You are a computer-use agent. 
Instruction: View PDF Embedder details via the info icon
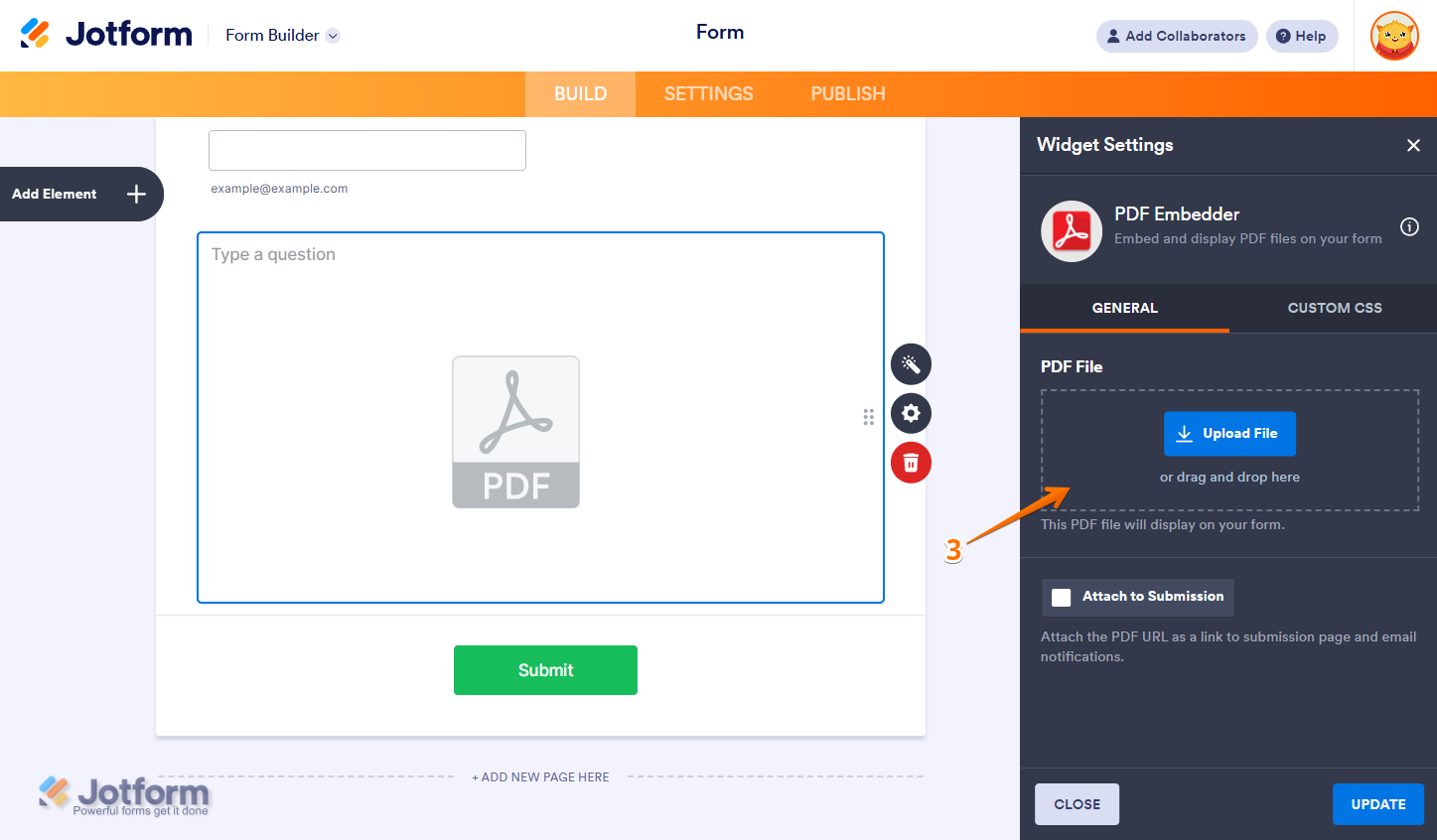click(x=1409, y=226)
